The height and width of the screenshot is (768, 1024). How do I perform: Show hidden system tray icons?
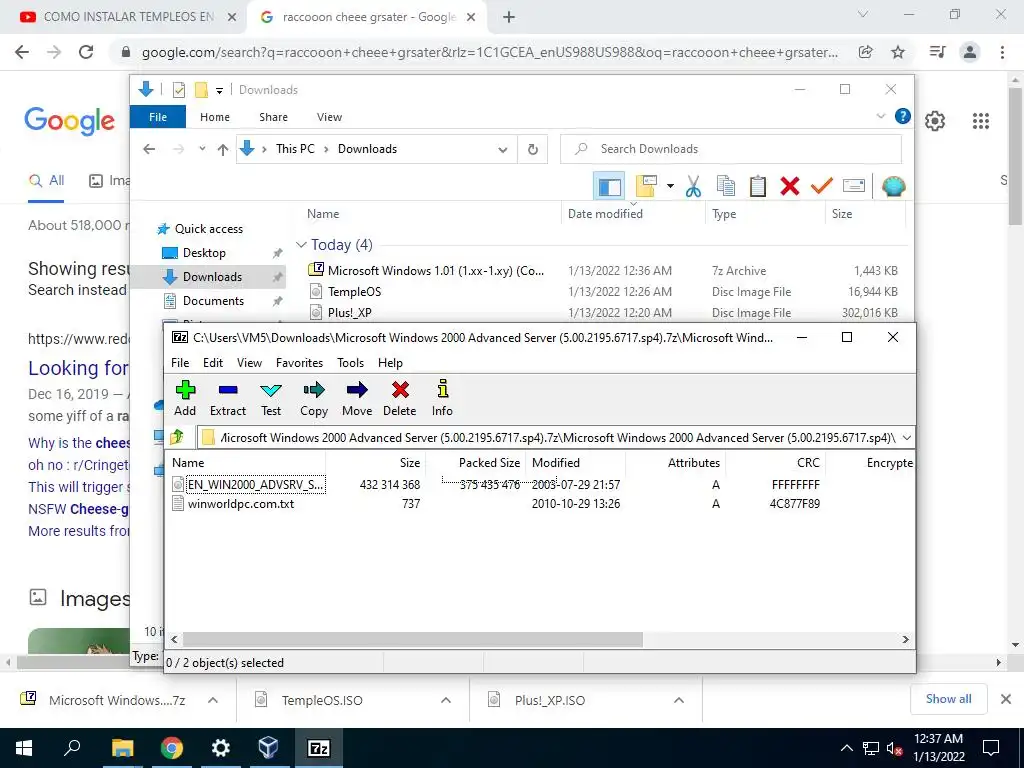point(846,748)
